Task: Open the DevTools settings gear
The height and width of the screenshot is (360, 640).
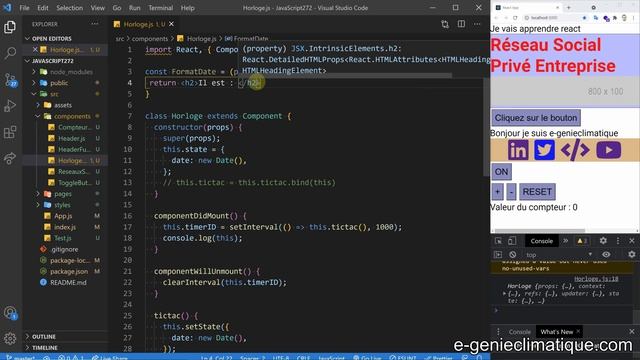Action: [603, 241]
